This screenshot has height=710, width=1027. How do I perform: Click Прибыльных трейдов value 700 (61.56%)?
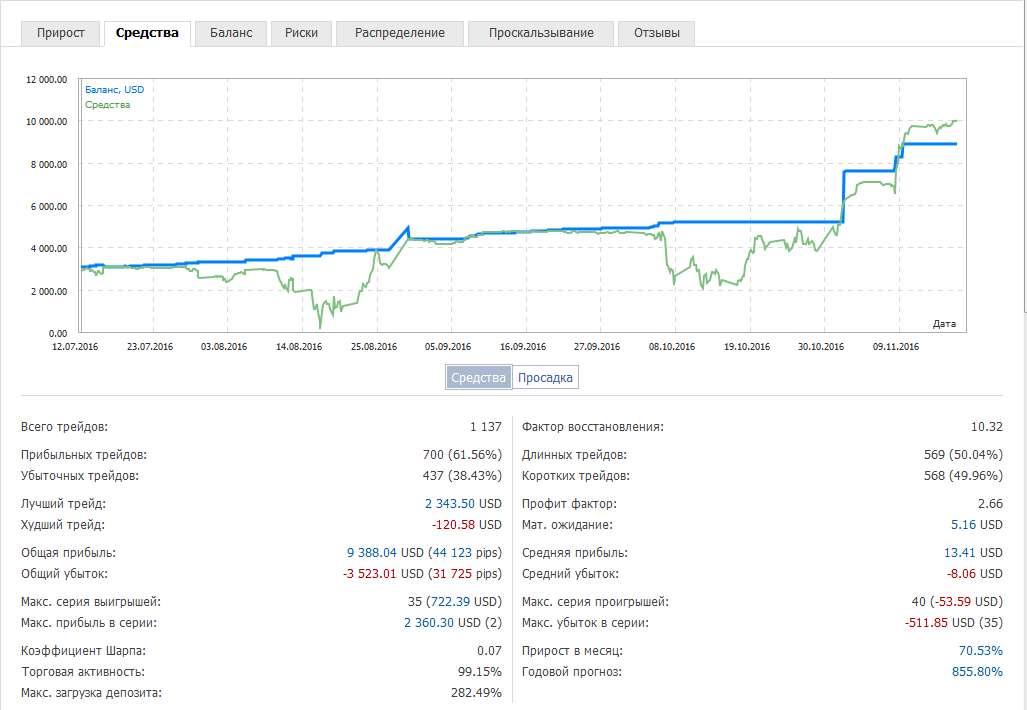(462, 455)
